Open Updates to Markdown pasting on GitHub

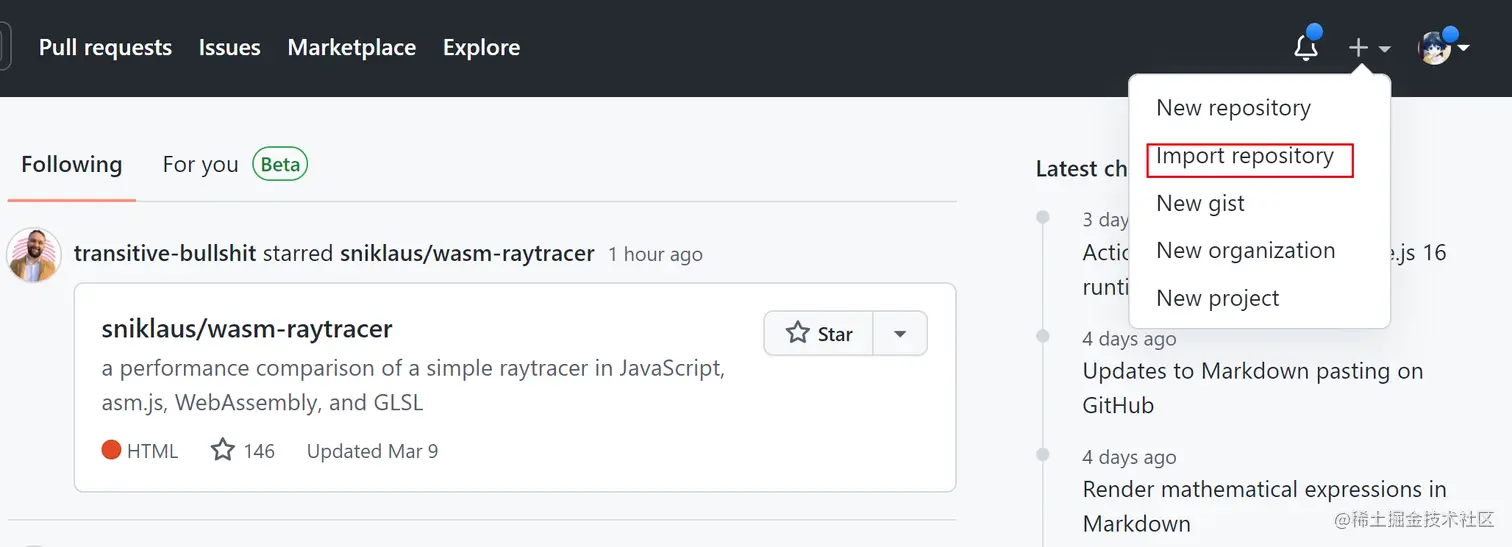(x=1253, y=388)
